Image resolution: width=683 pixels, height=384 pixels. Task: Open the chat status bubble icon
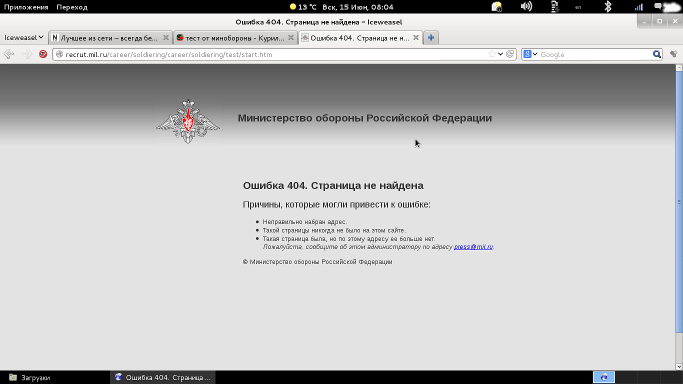[x=659, y=6]
